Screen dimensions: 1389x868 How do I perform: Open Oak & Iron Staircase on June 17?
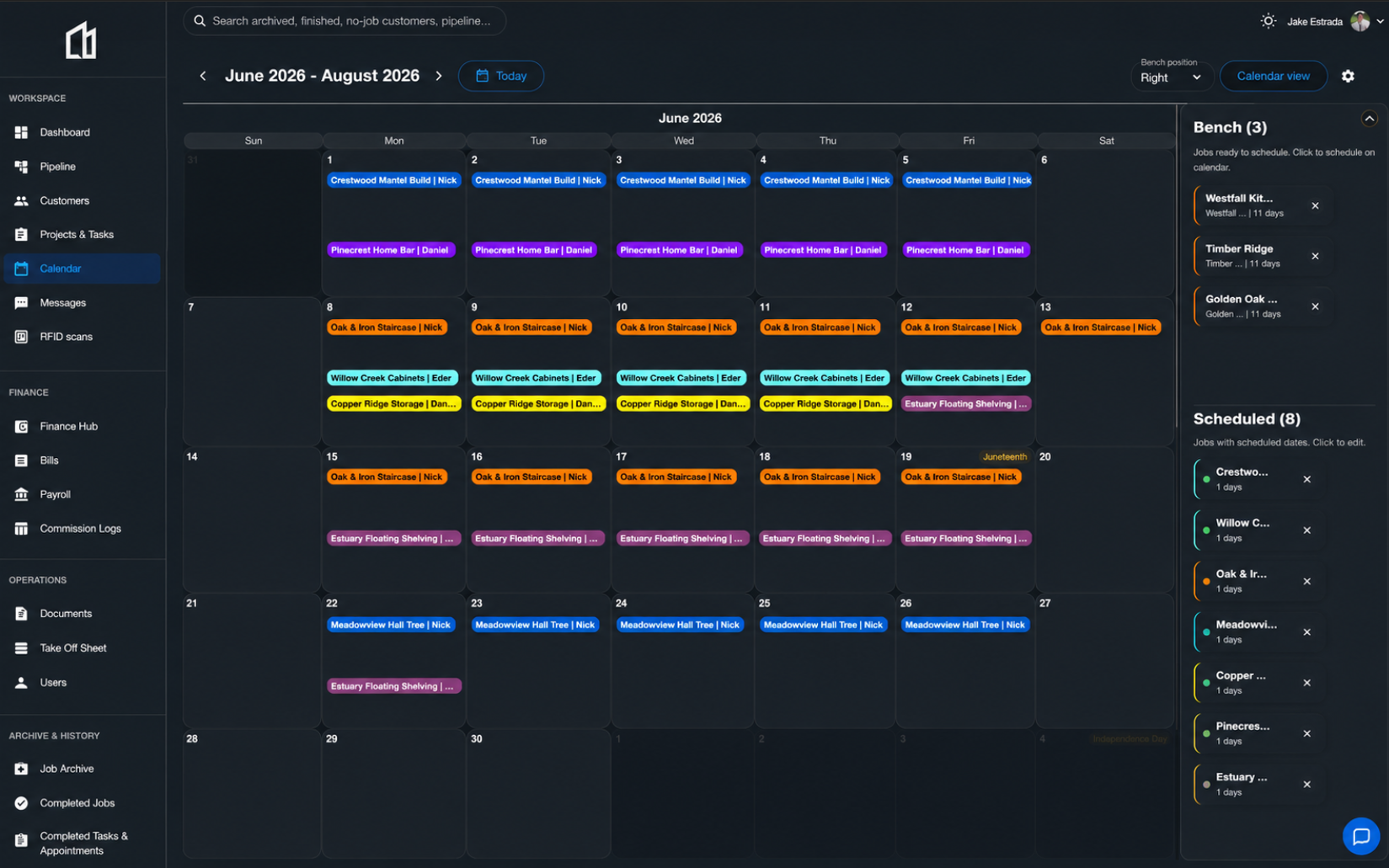[x=676, y=477]
